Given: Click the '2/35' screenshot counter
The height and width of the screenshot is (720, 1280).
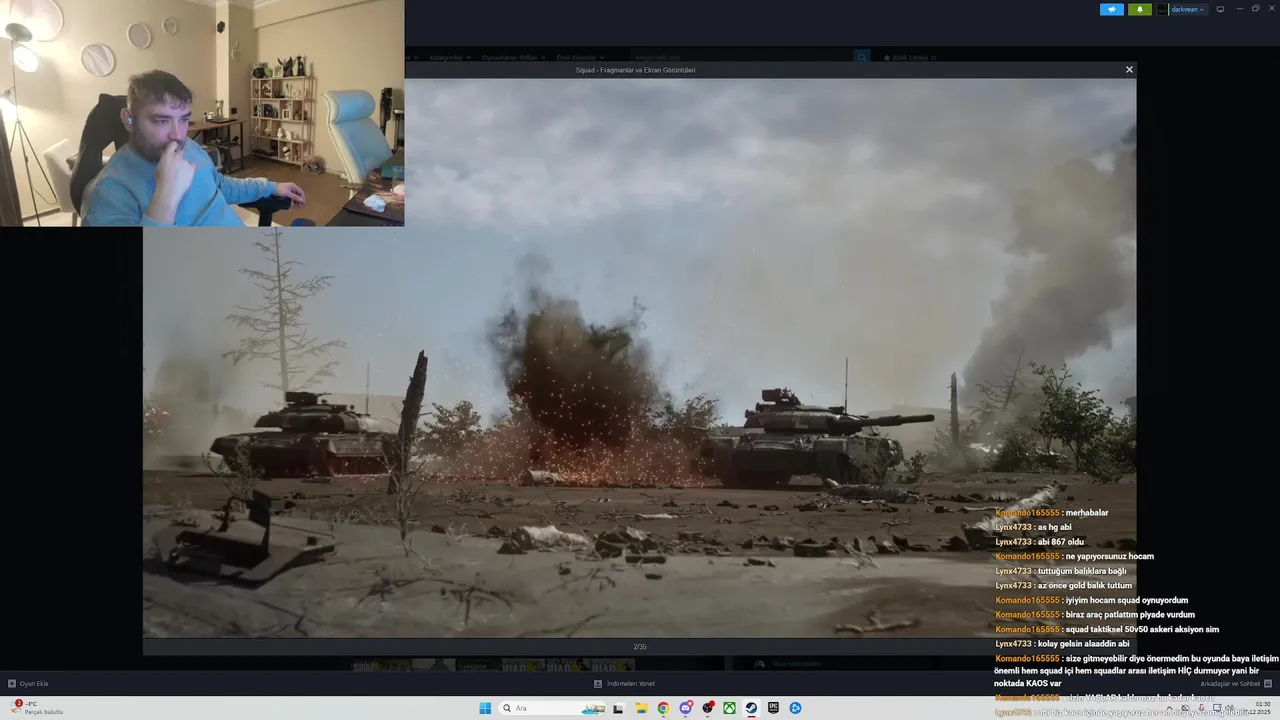Looking at the screenshot, I should tap(640, 647).
